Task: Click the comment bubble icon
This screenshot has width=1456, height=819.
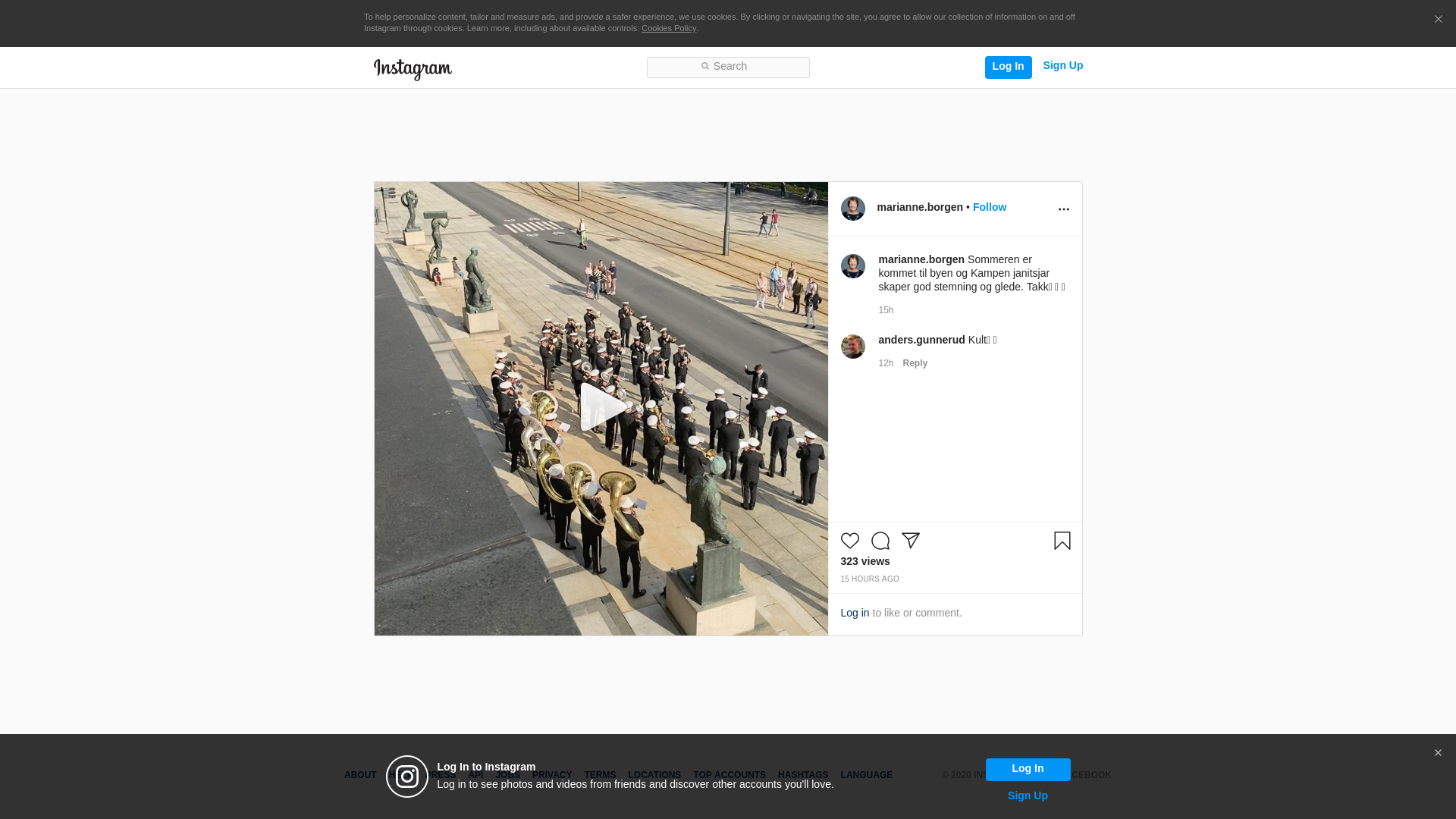Action: [x=880, y=541]
